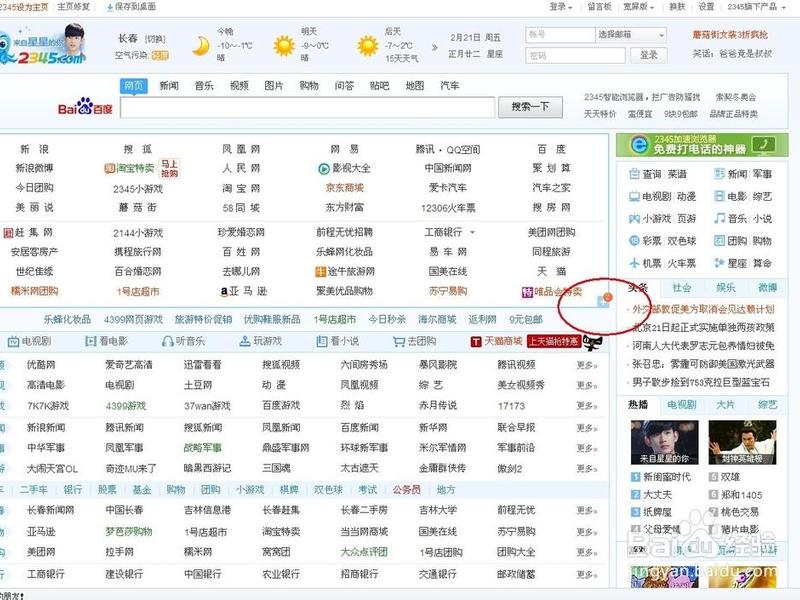800x600 pixels.
Task: Open the 来自星星的你 video thumbnail
Action: 665,443
